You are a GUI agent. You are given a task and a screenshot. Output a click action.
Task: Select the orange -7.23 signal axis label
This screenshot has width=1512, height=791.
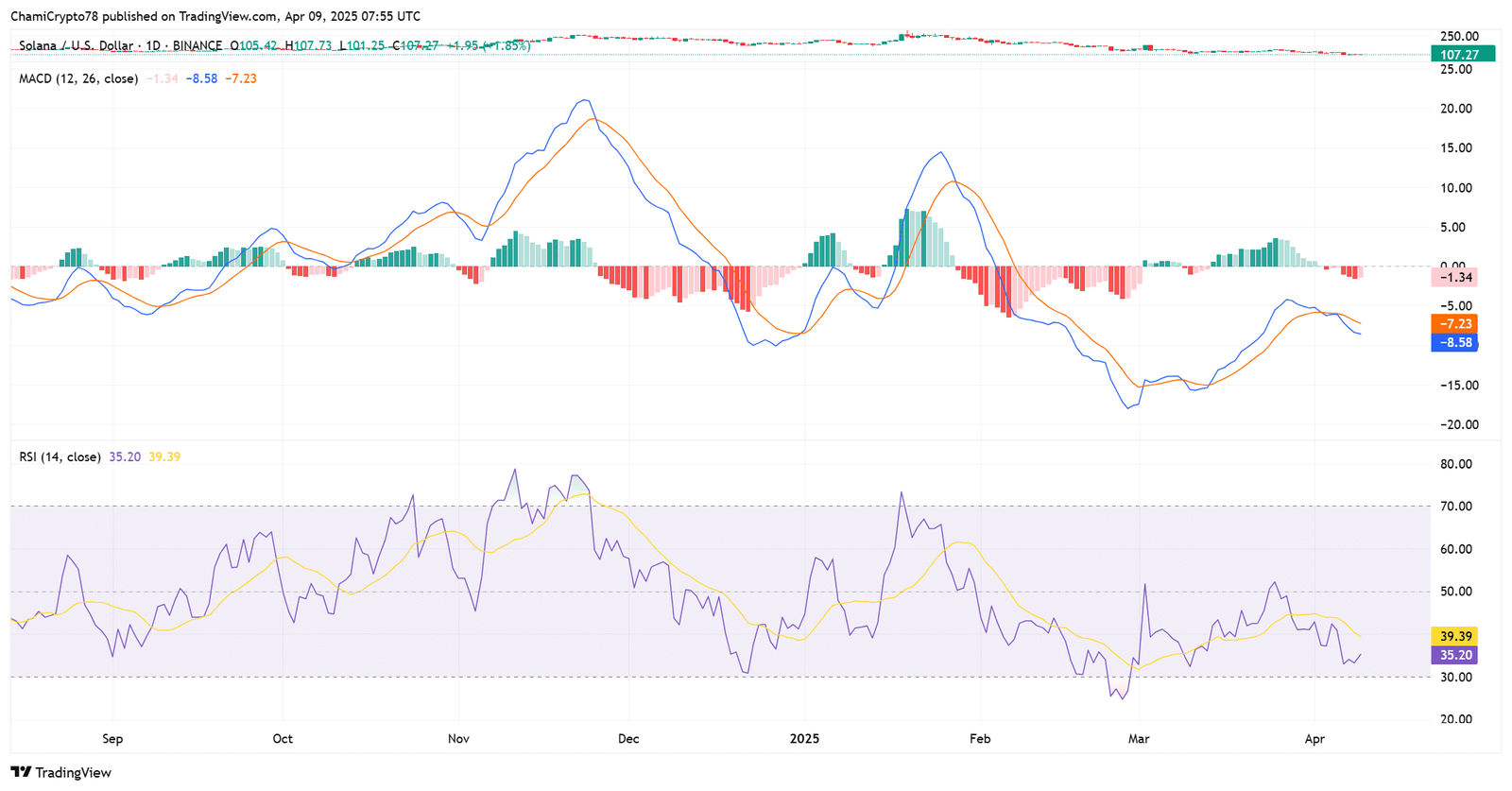[x=1455, y=324]
